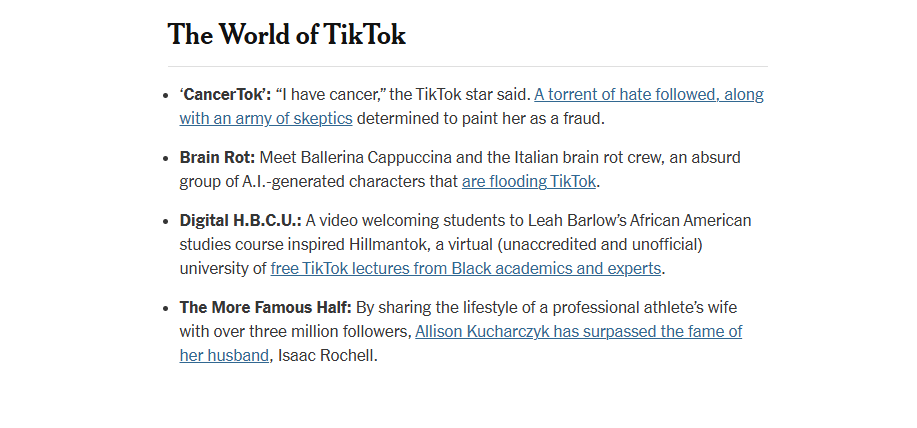Click the horizontal divider line under the heading
The height and width of the screenshot is (428, 917).
pos(468,67)
